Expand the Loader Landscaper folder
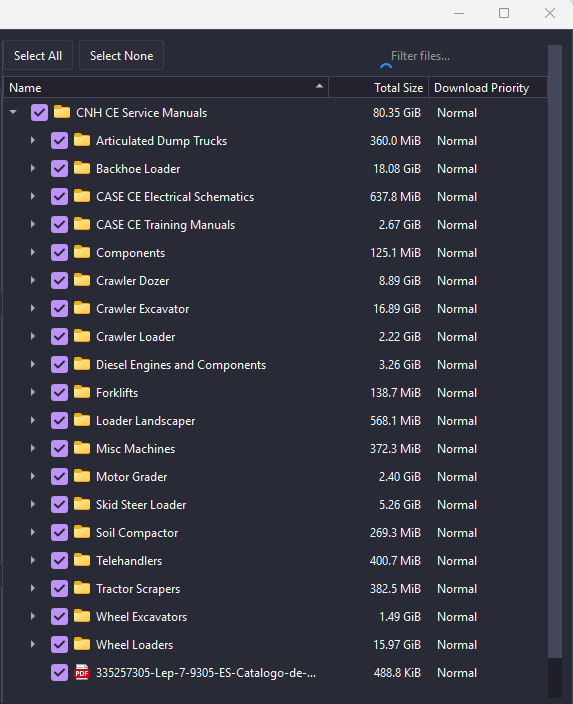573x704 pixels. (33, 420)
